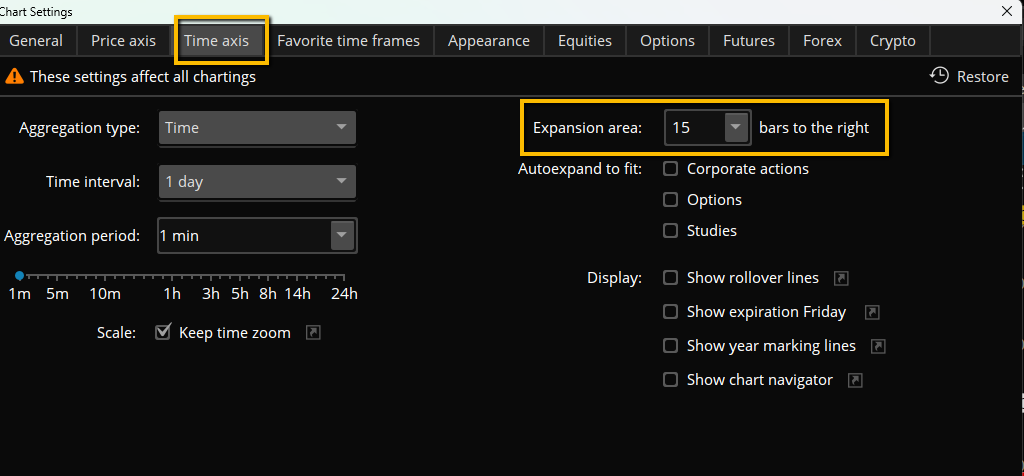Enable Show chart navigator checkbox

pos(670,380)
